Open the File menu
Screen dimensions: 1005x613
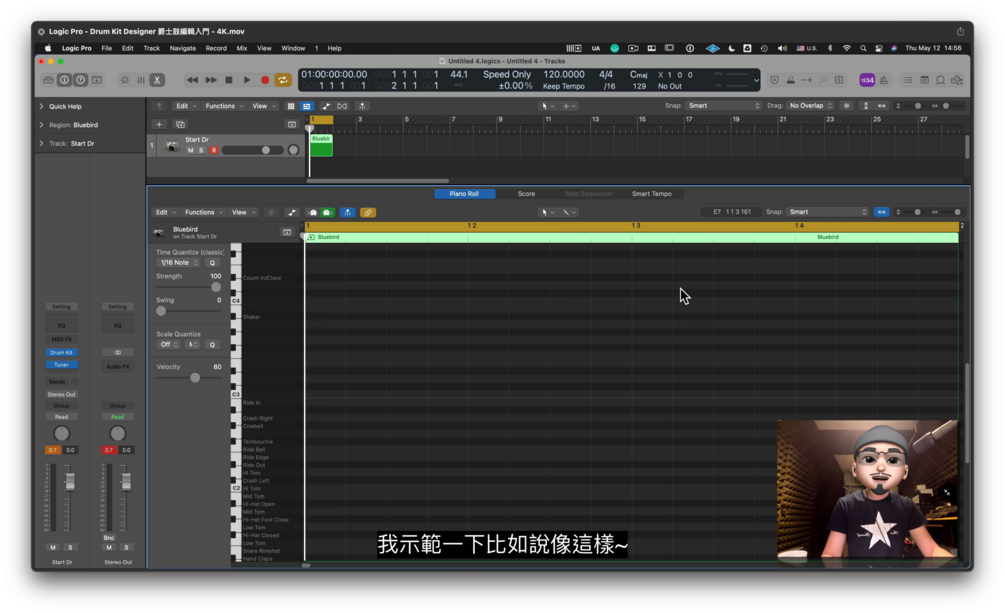pos(106,48)
